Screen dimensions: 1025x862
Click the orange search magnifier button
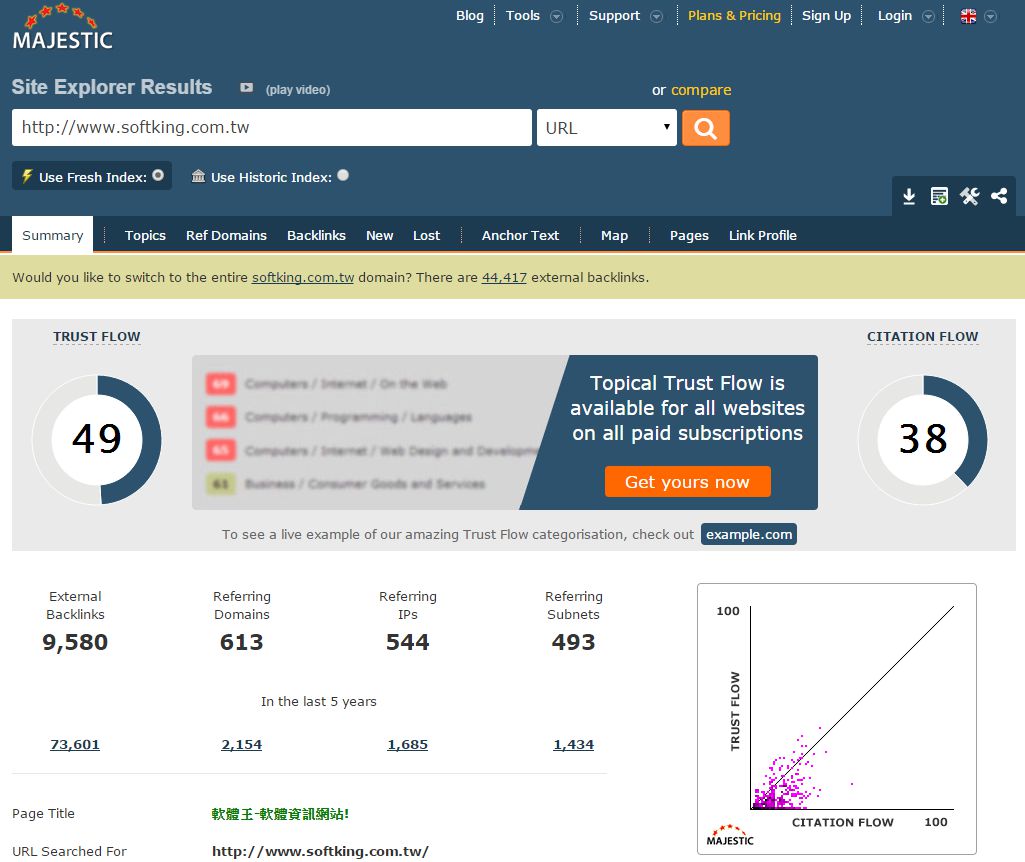pos(705,128)
